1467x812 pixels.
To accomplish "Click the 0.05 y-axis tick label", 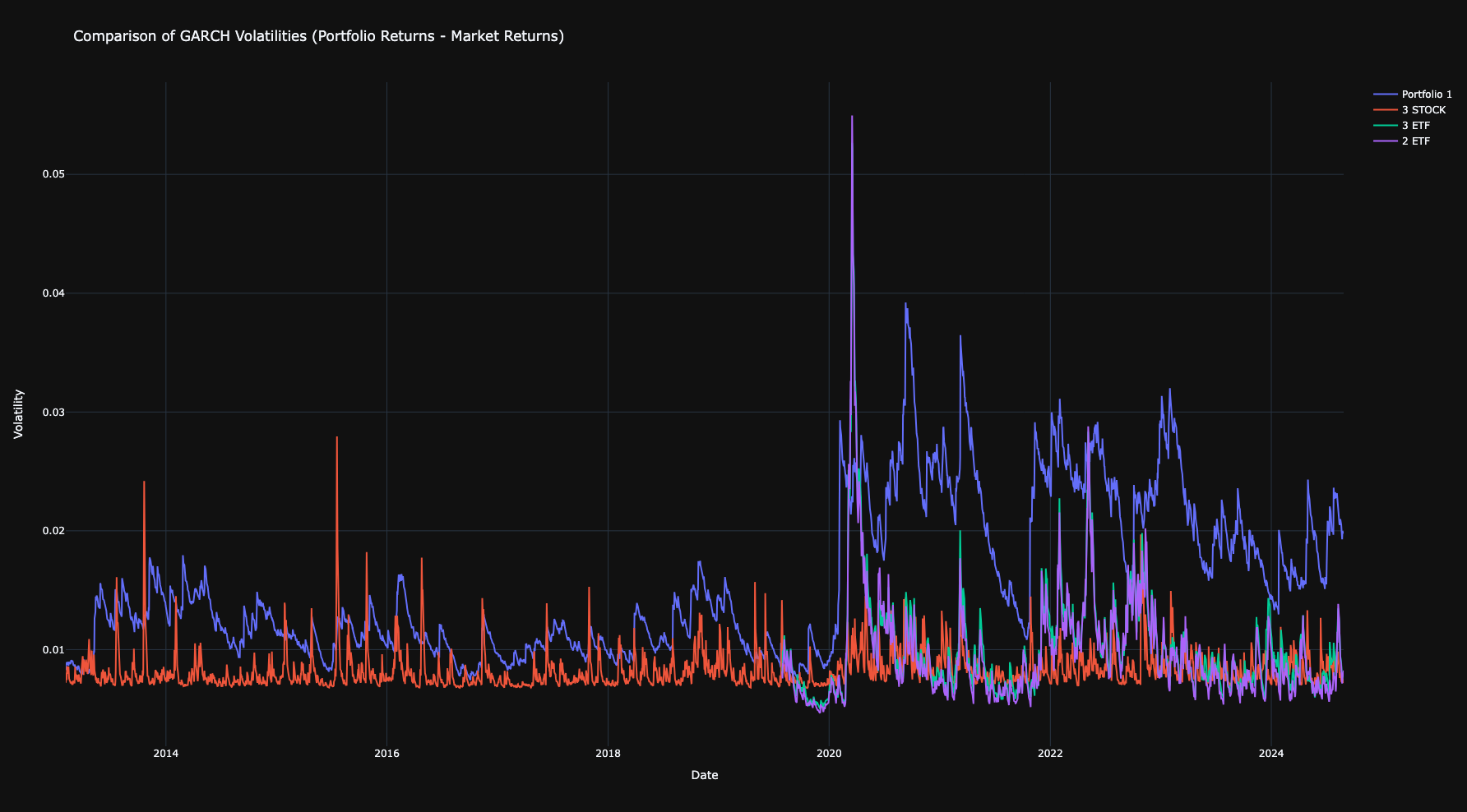I will (x=53, y=174).
